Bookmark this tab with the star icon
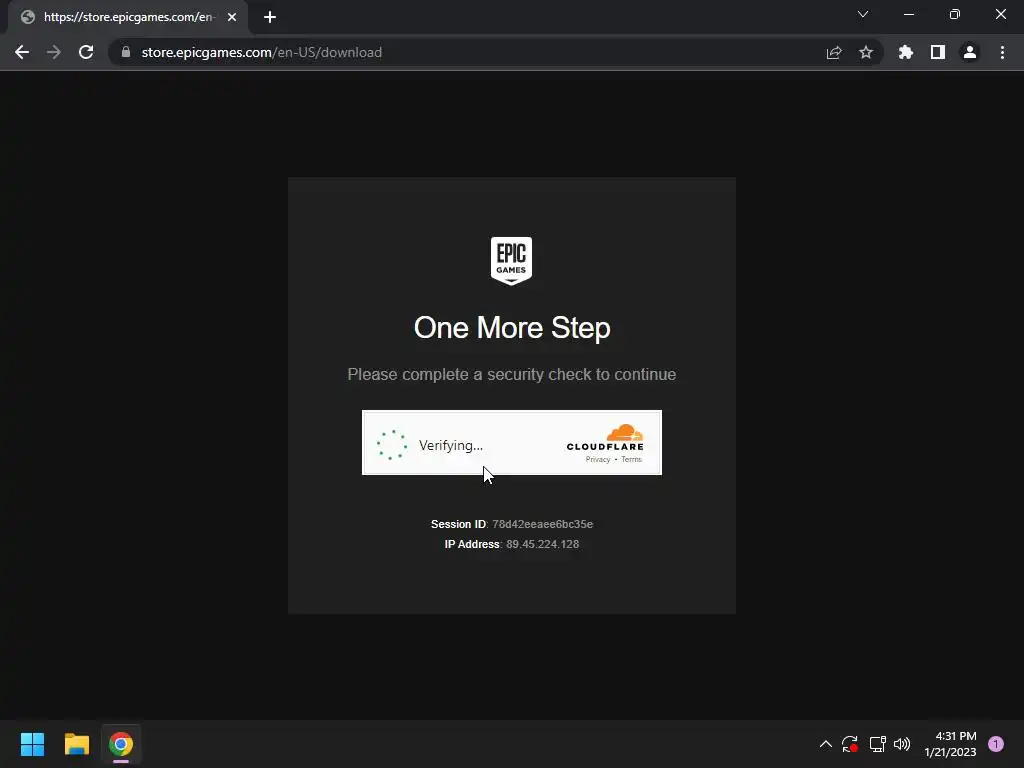The width and height of the screenshot is (1024, 768). pyautogui.click(x=866, y=52)
